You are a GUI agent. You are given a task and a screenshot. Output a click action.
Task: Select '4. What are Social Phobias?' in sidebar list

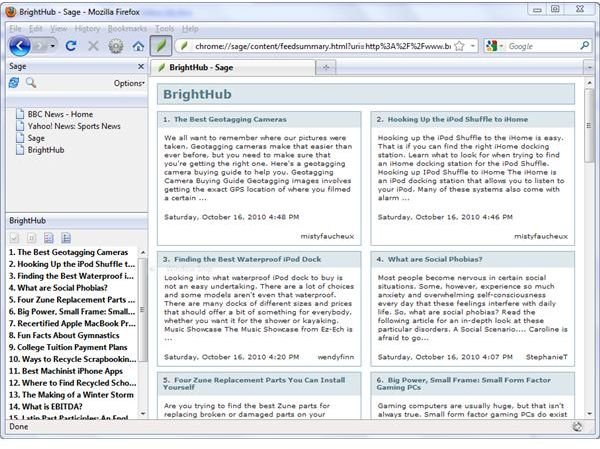pos(58,288)
